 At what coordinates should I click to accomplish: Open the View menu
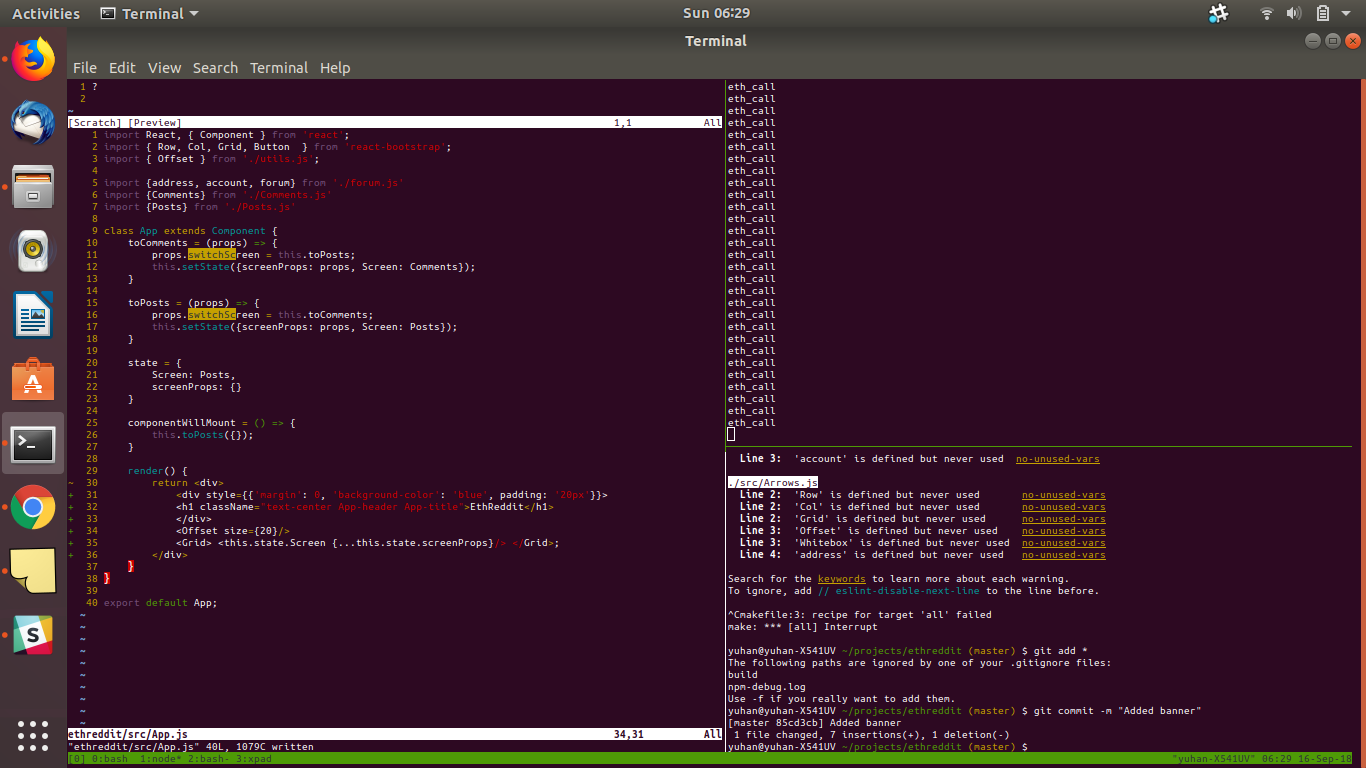[x=164, y=68]
